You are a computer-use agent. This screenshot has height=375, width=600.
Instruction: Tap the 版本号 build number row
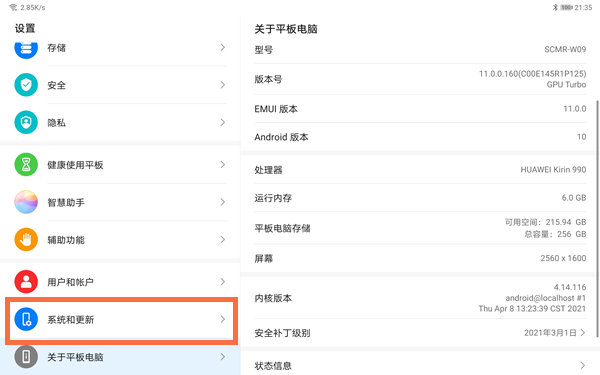420,79
